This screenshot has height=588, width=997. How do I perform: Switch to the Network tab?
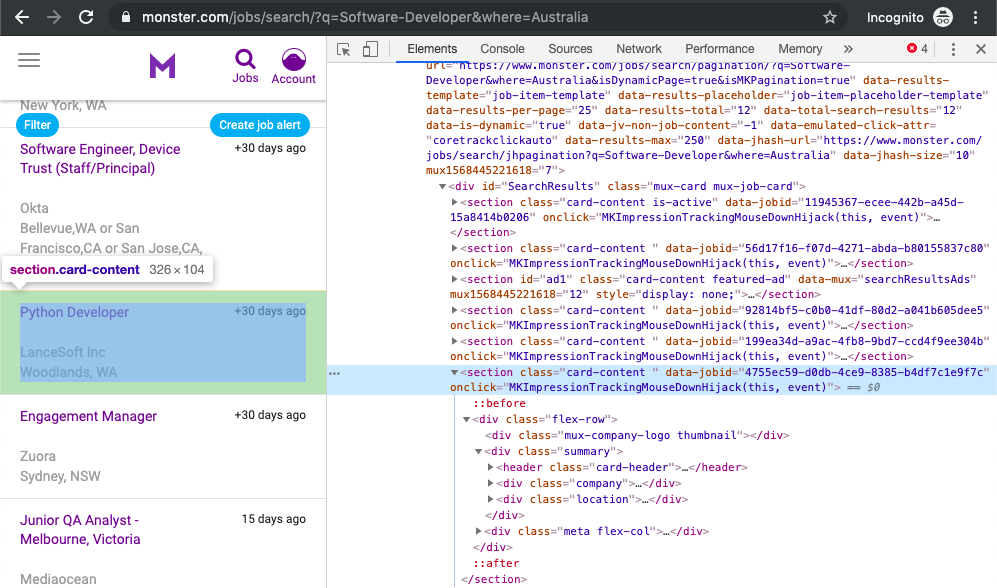[638, 49]
